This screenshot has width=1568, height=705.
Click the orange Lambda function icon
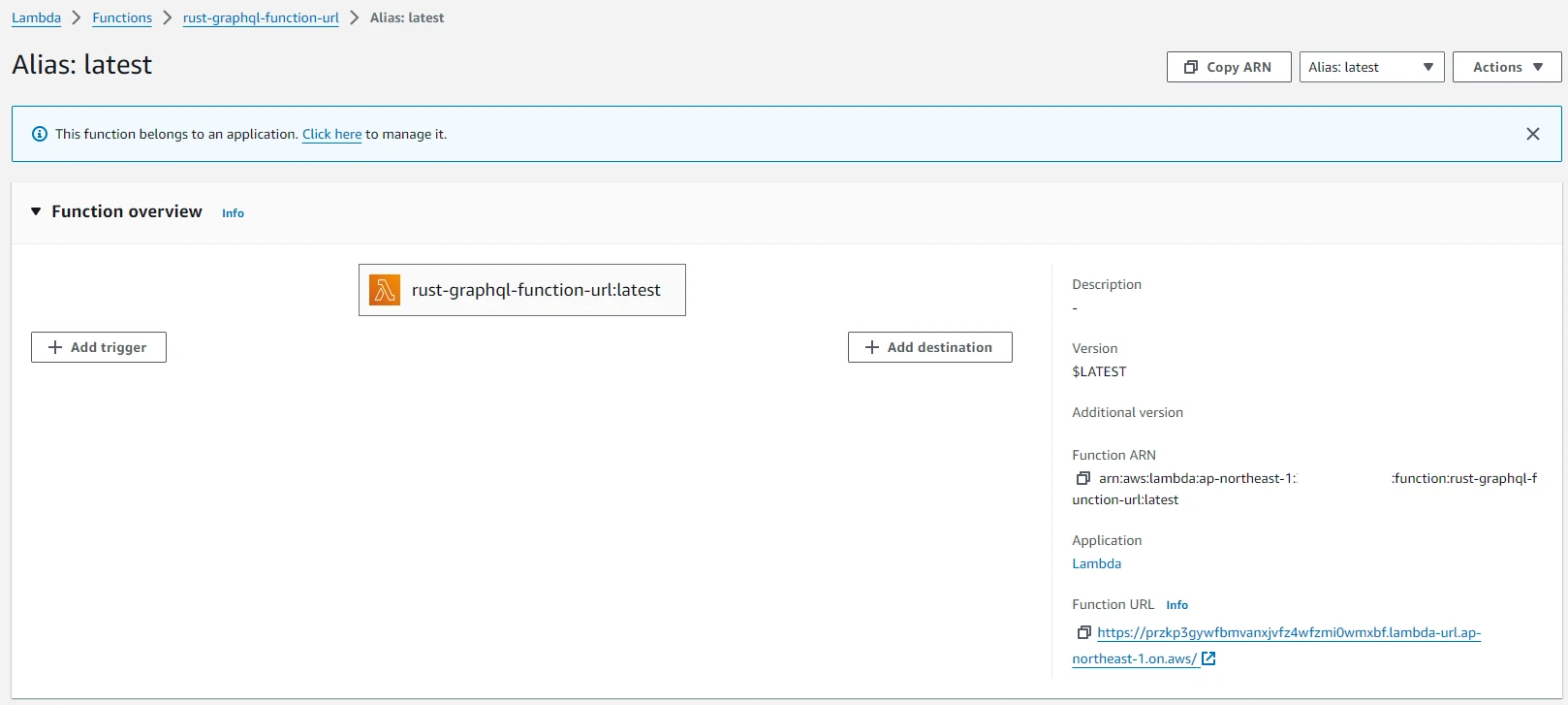385,290
